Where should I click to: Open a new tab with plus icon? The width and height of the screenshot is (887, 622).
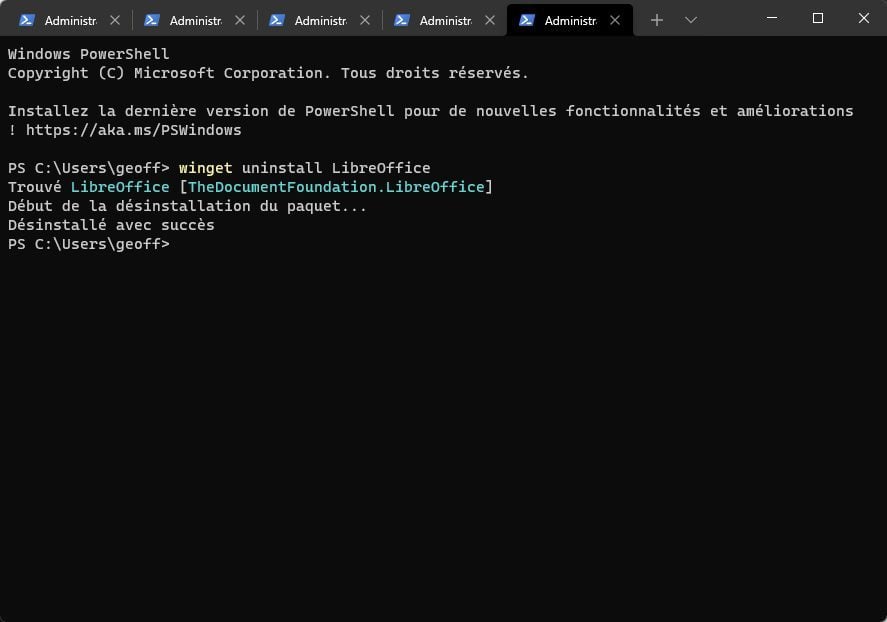tap(656, 20)
